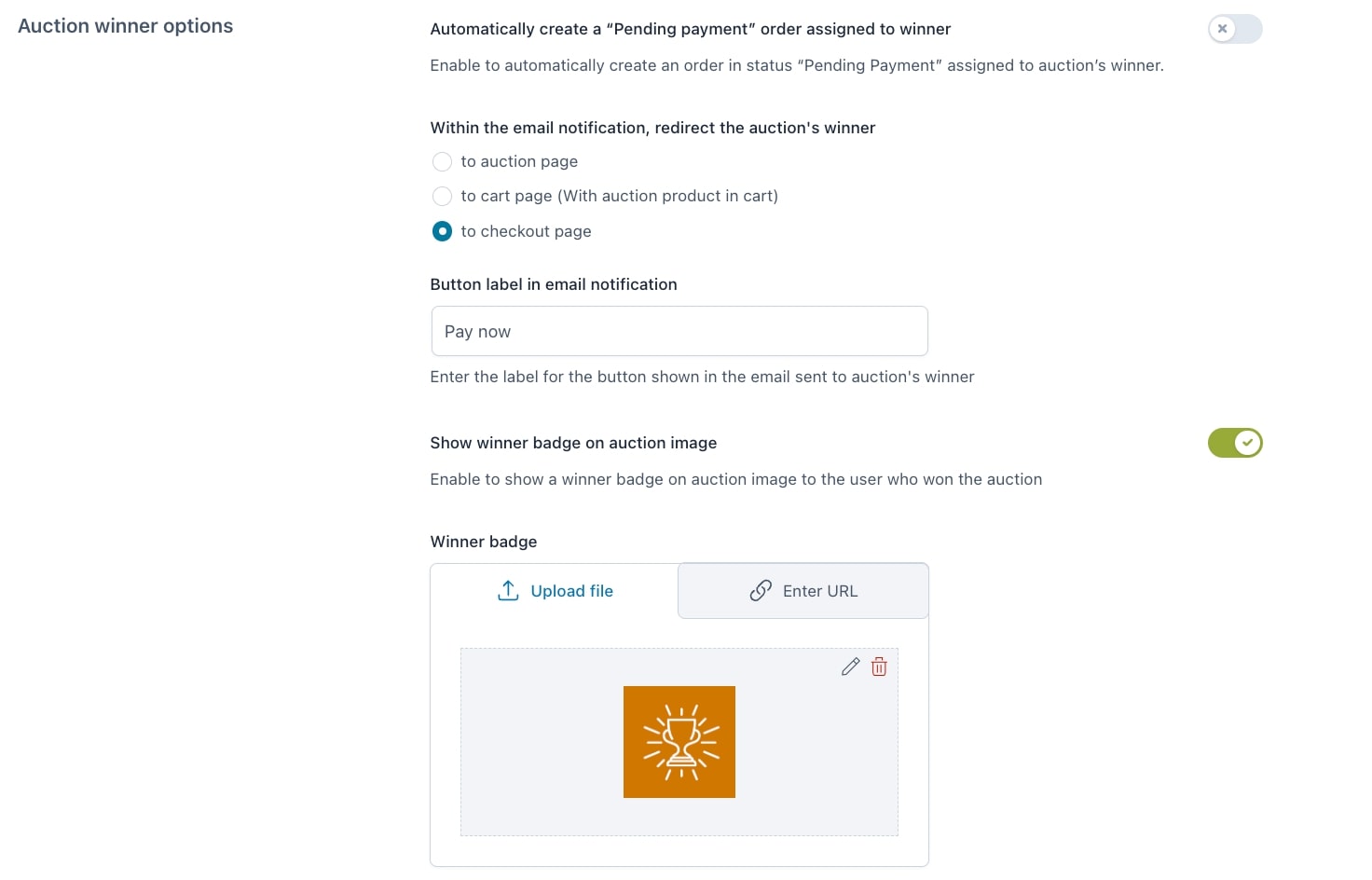Switch to the Upload file tab
The height and width of the screenshot is (880, 1372).
click(x=555, y=591)
